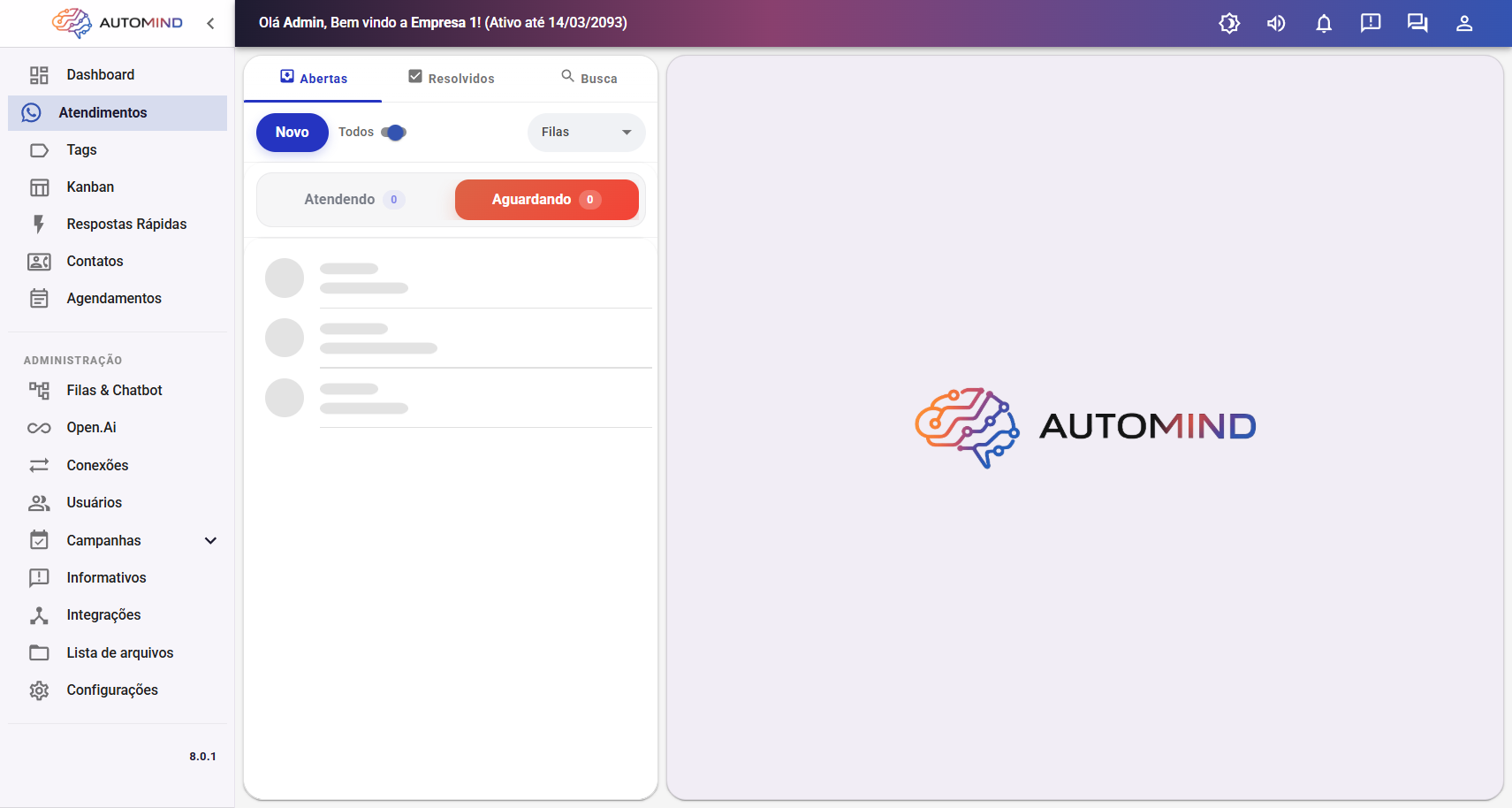The height and width of the screenshot is (808, 1512).
Task: Click the Conexões swap arrows icon
Action: pos(39,465)
